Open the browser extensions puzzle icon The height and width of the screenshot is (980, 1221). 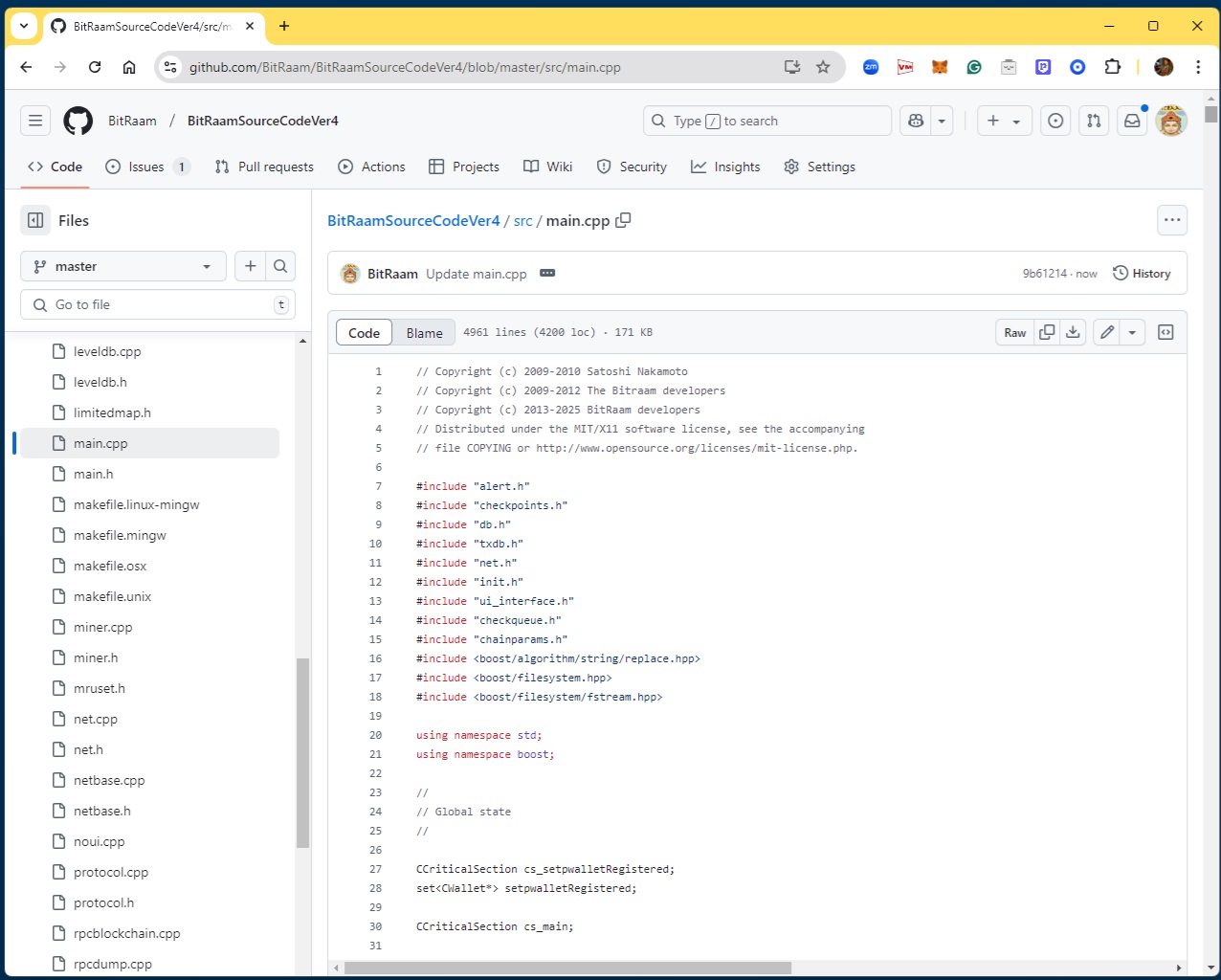(x=1112, y=67)
